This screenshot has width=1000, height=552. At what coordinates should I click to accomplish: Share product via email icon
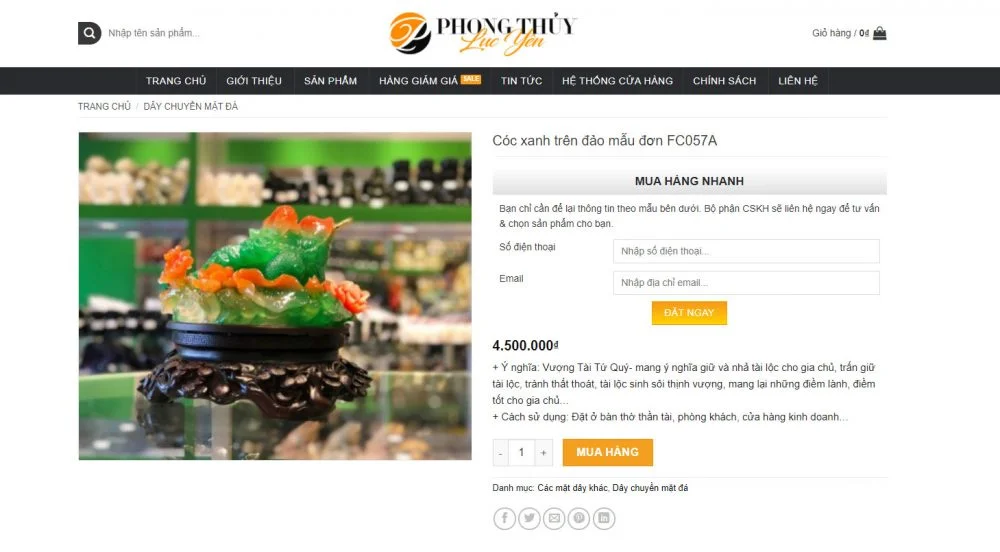(554, 518)
